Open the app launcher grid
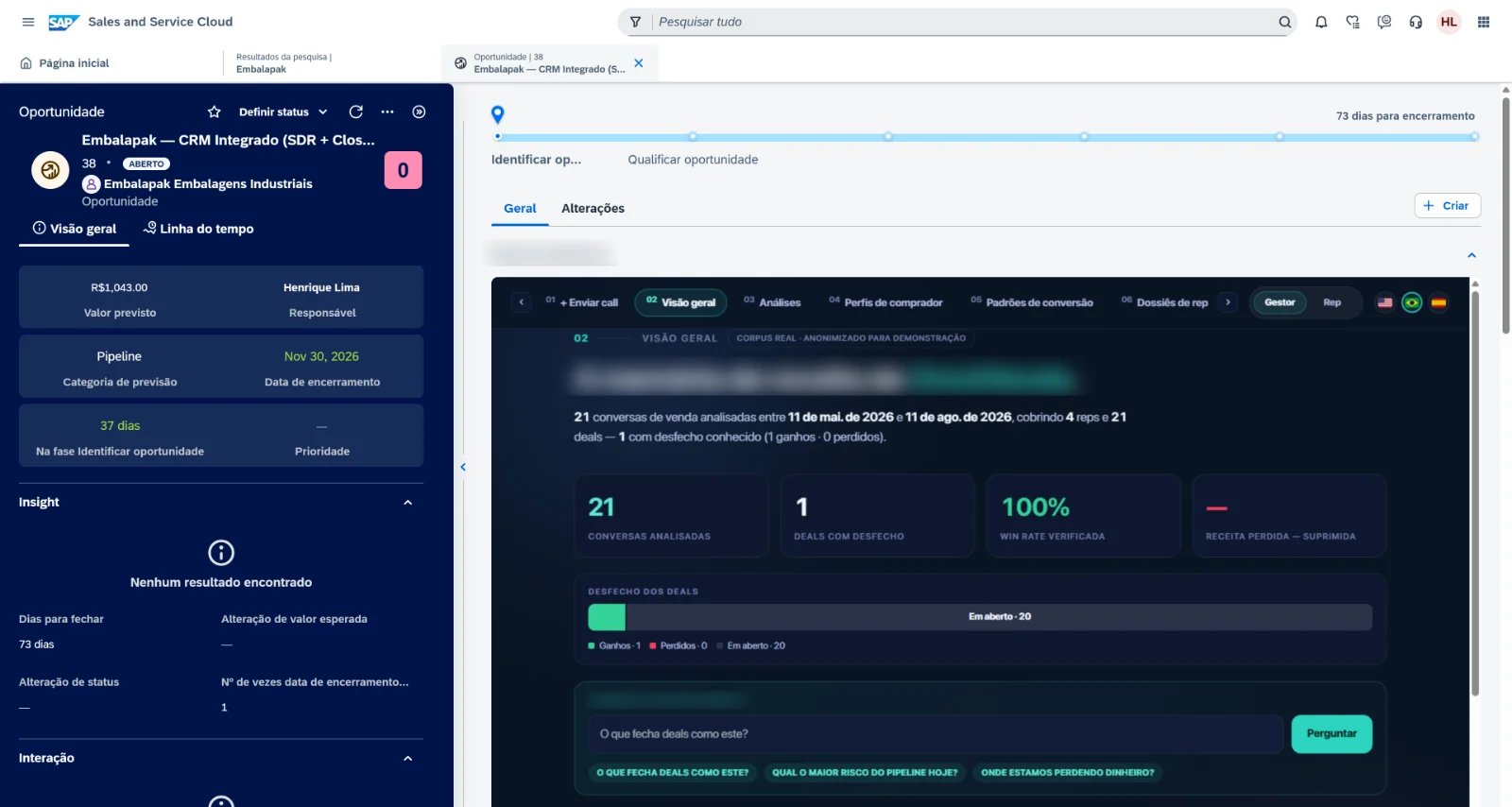 (x=1484, y=22)
